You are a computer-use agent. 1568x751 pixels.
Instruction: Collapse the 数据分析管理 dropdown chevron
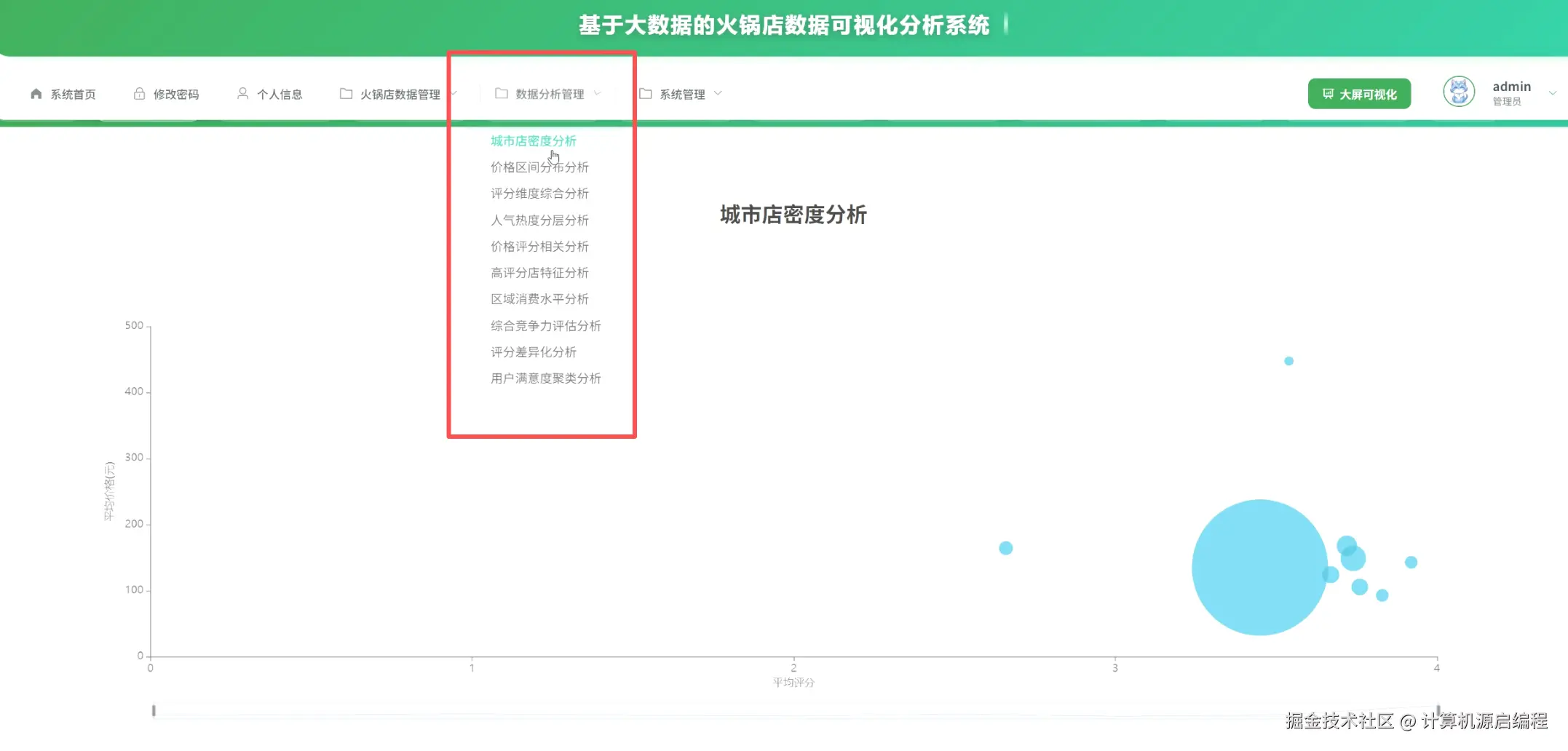(598, 94)
